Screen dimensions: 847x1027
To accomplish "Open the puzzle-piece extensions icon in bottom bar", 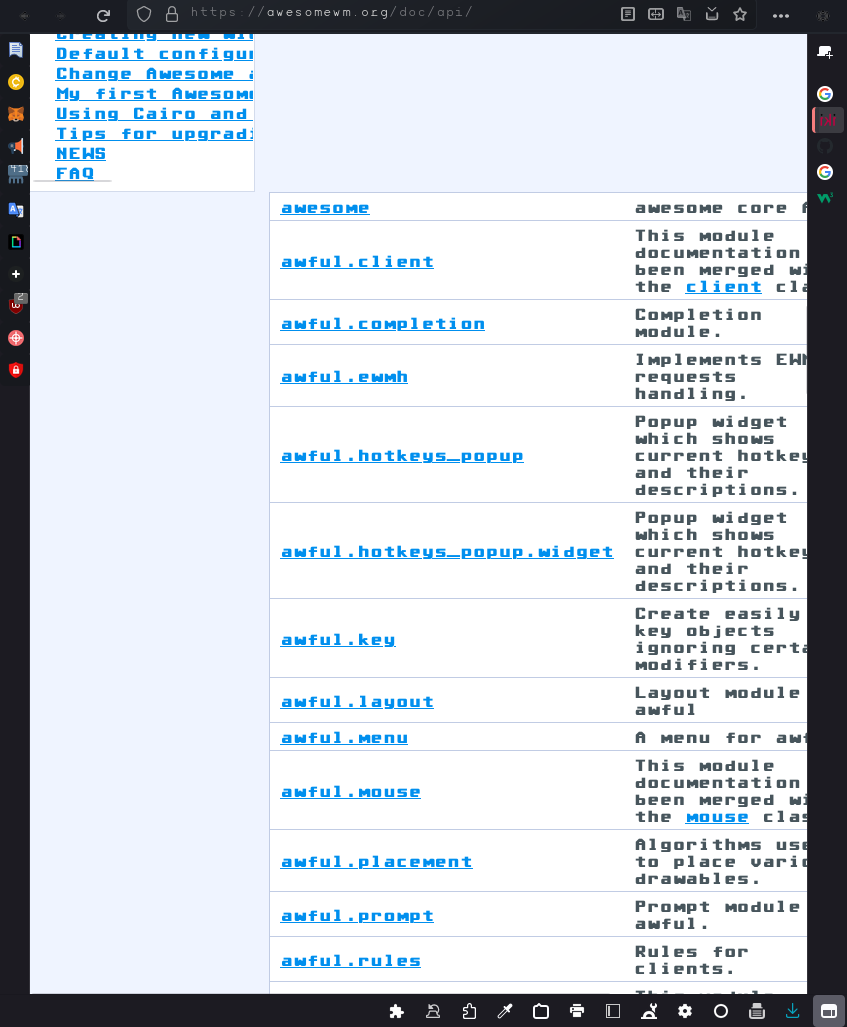I will (x=396, y=1011).
